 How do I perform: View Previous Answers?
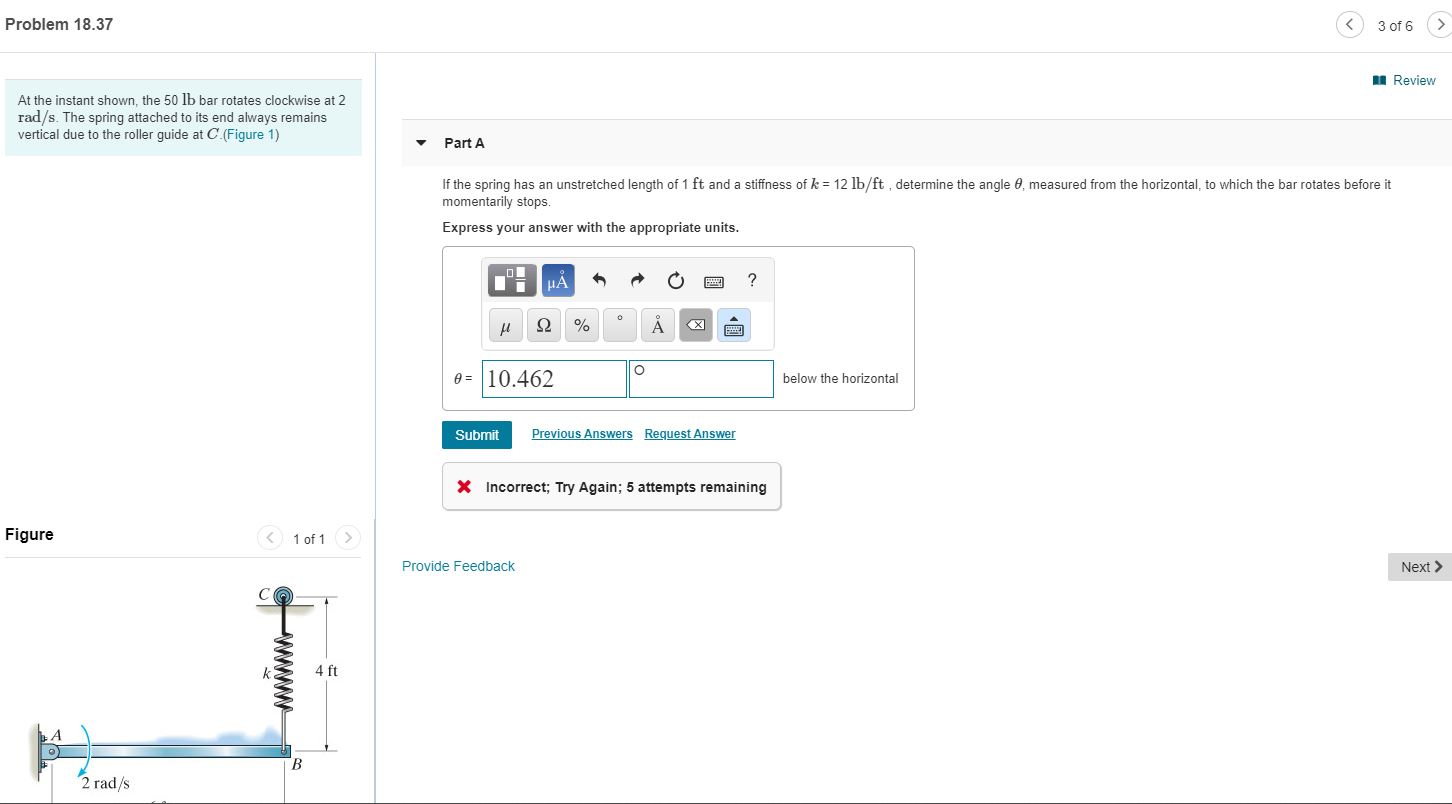tap(582, 434)
